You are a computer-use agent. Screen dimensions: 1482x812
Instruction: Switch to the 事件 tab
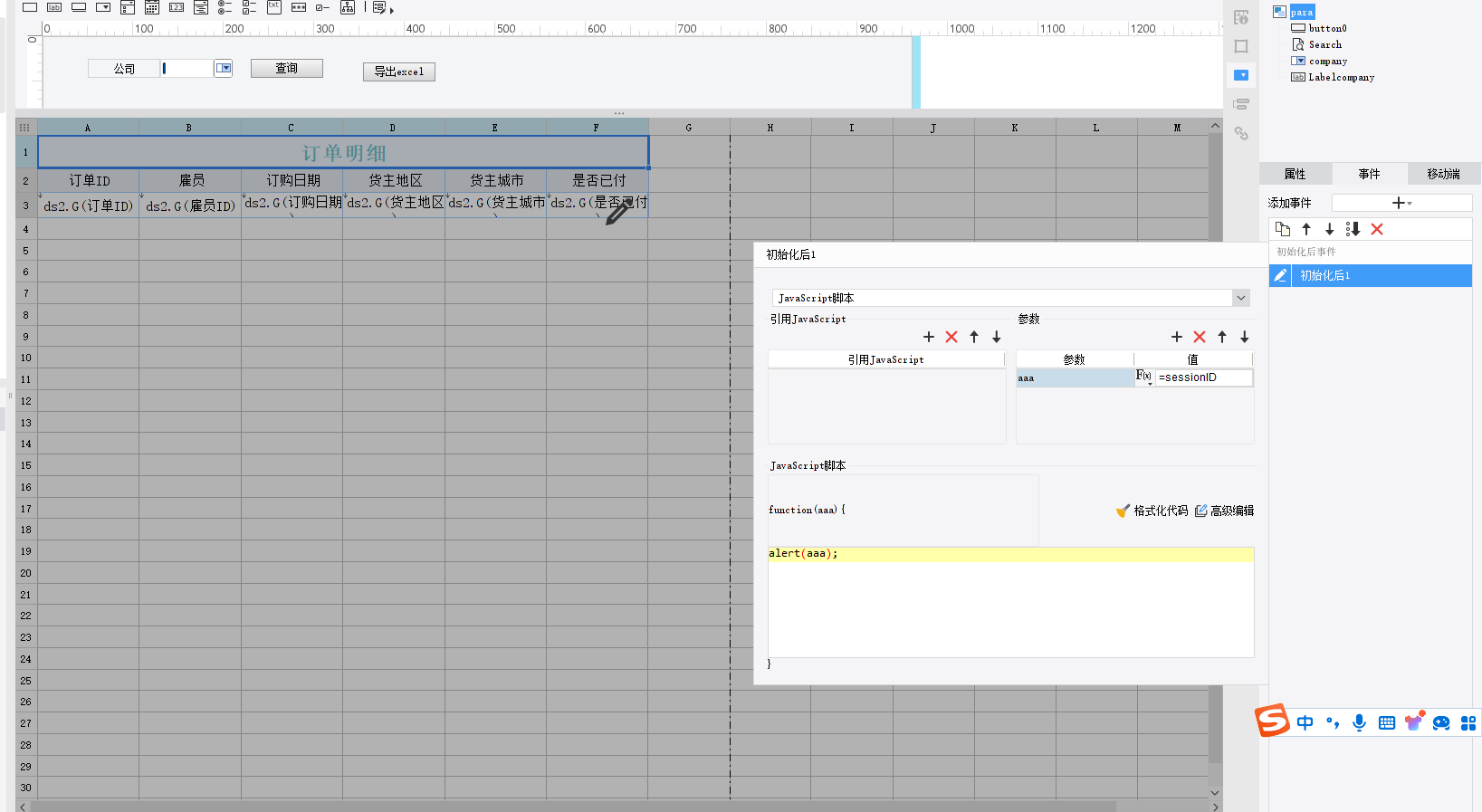(1370, 174)
